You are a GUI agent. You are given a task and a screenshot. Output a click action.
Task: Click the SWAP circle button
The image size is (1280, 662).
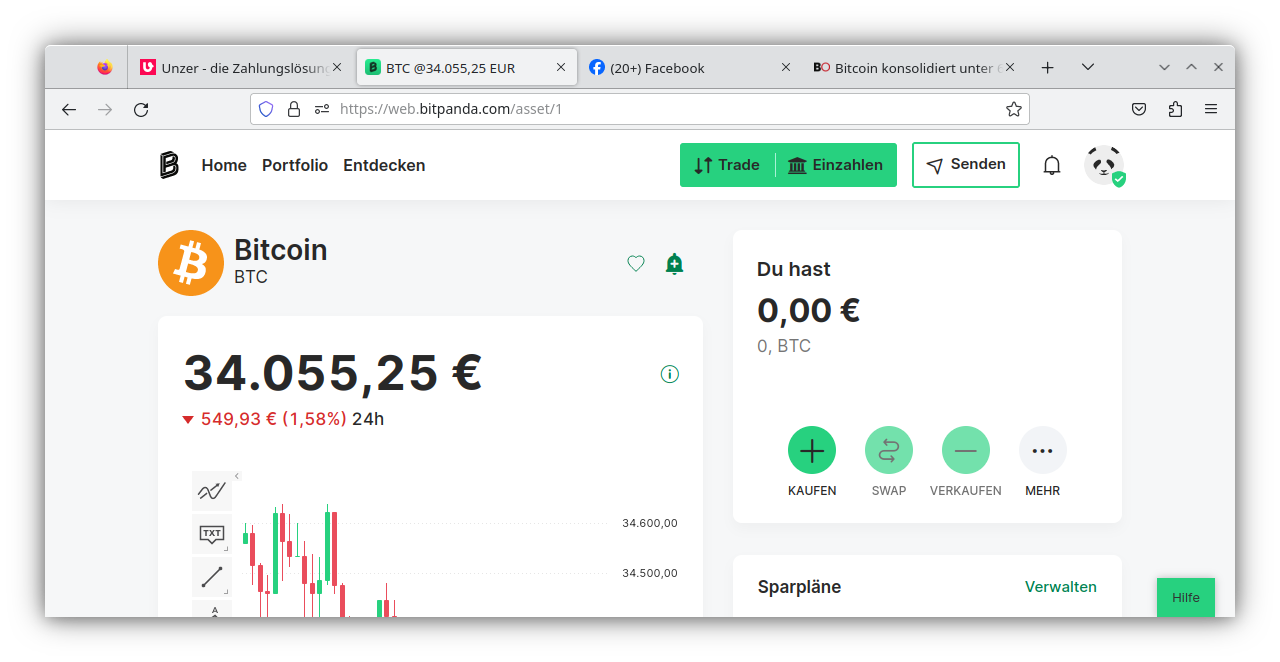pos(888,450)
